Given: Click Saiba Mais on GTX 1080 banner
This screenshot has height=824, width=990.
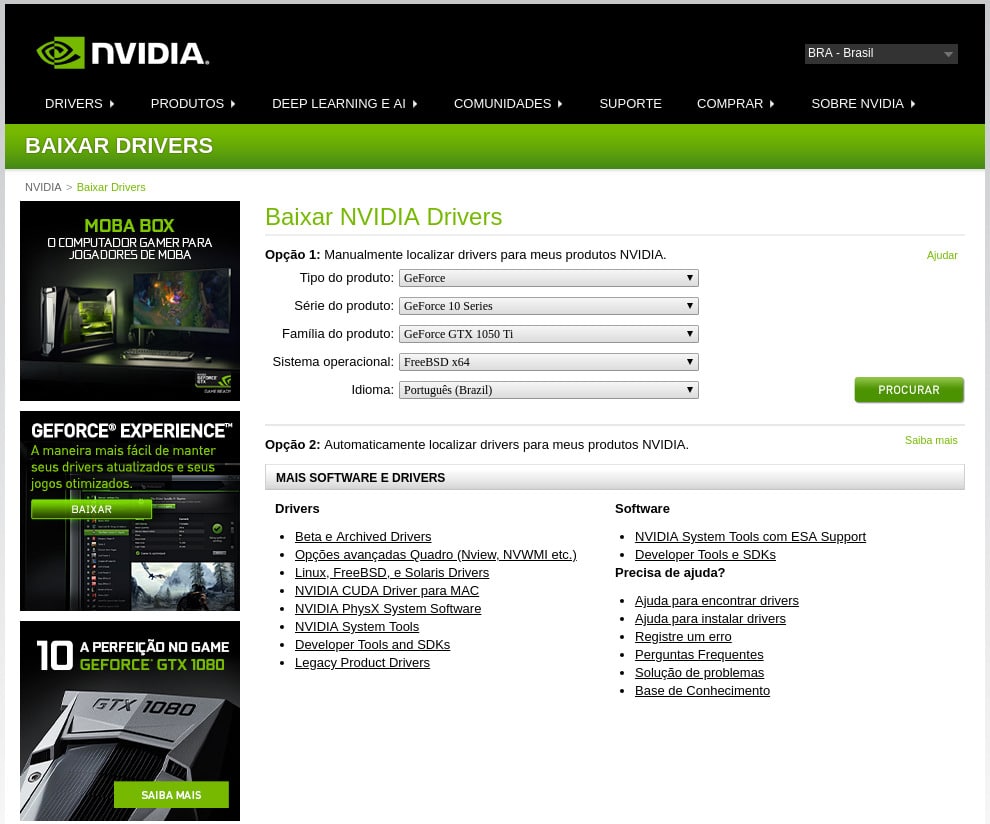Looking at the screenshot, I should pyautogui.click(x=171, y=795).
